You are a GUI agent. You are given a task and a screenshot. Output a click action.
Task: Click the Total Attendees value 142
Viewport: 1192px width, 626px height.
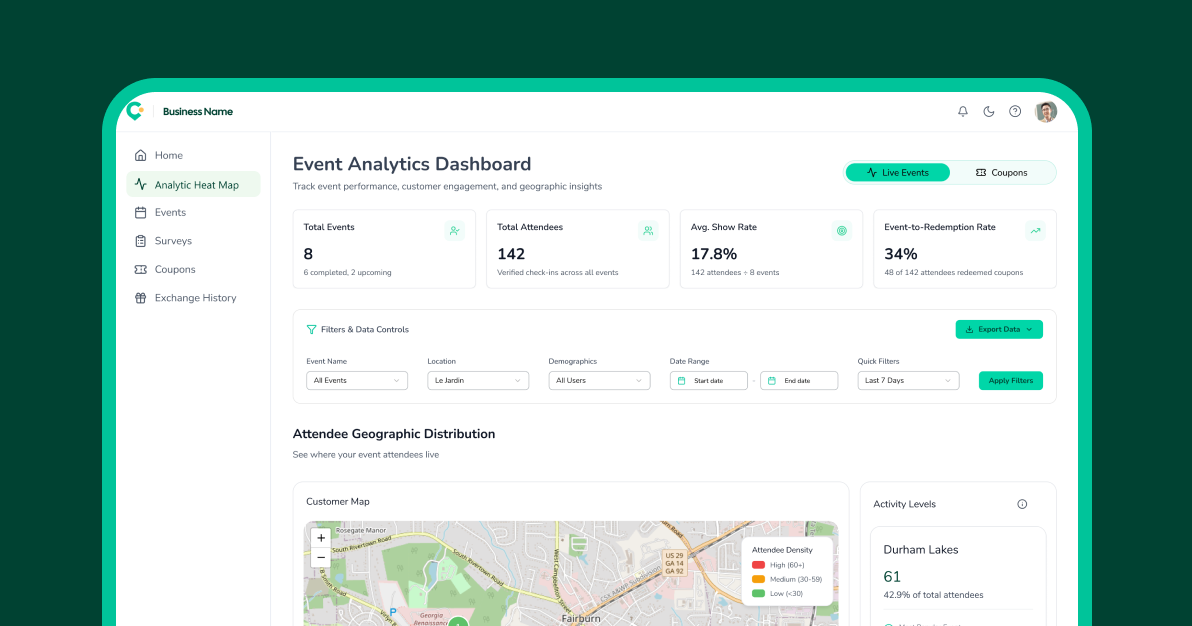[511, 254]
